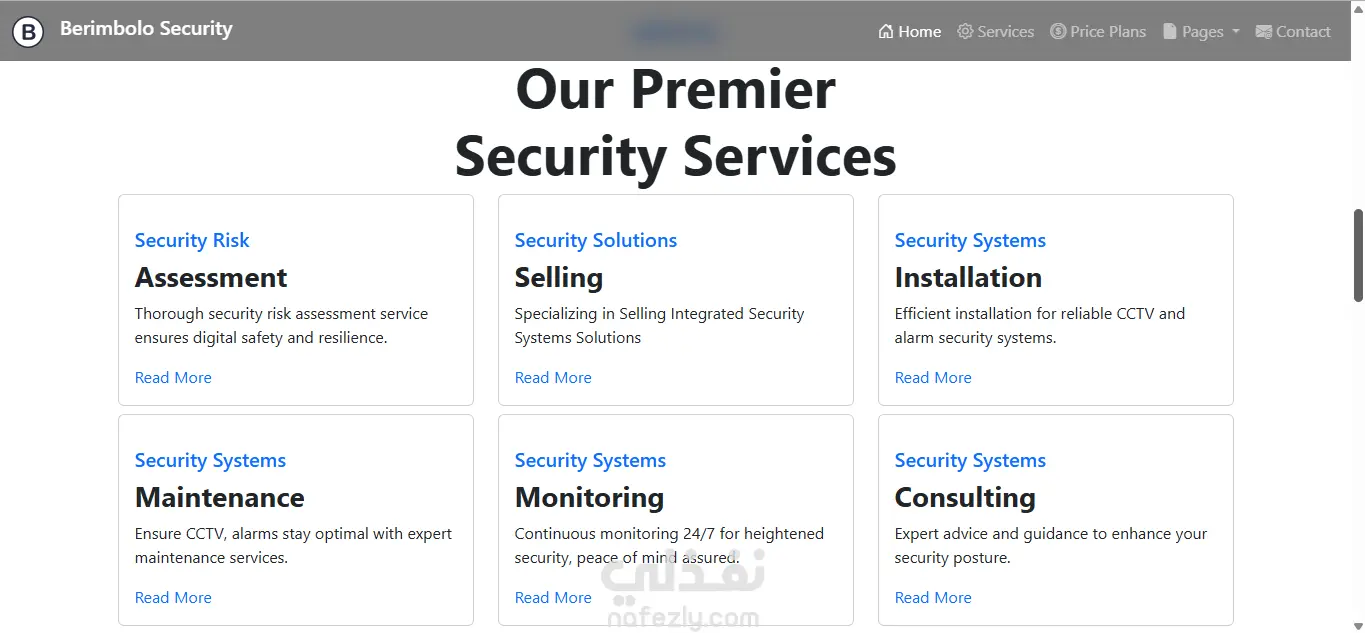Click the page vertical scrollbar thumb
1365x633 pixels.
(1358, 255)
